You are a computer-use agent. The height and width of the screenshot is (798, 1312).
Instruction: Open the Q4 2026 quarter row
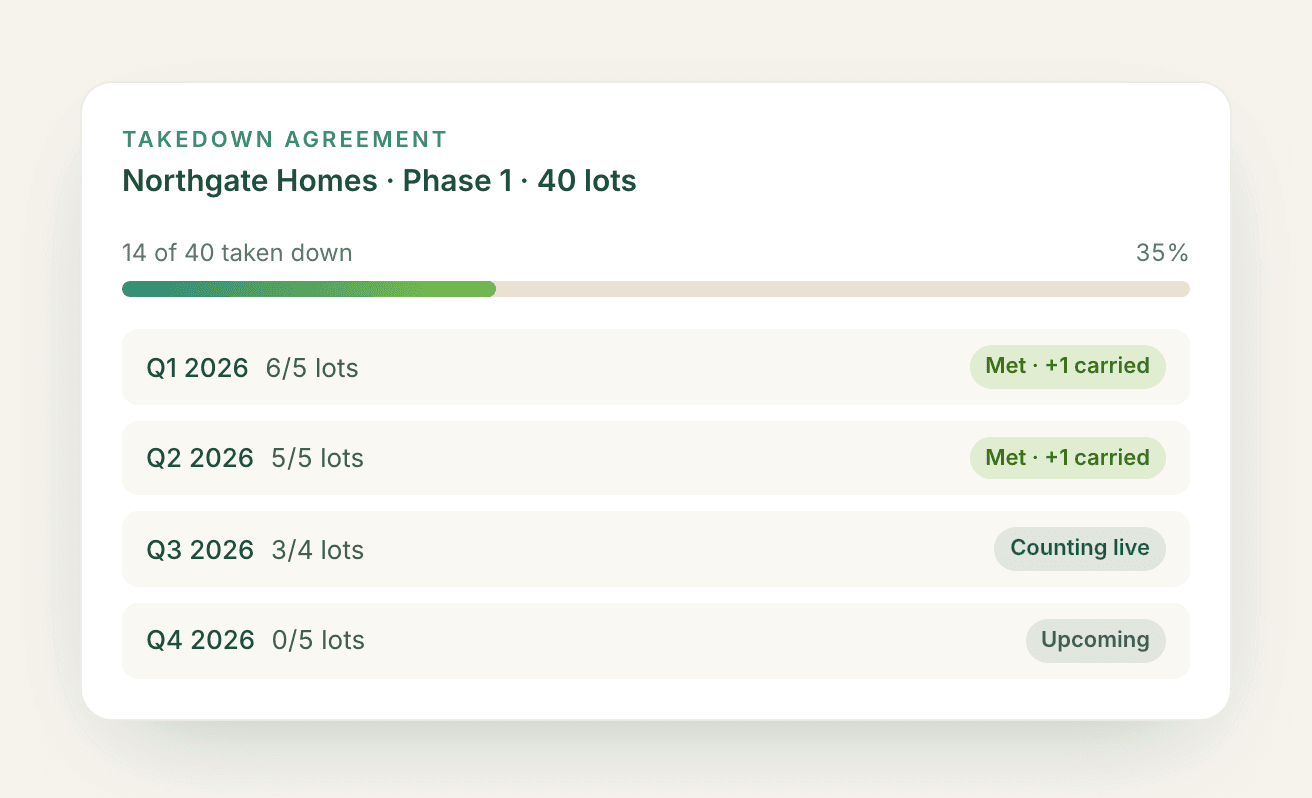click(x=656, y=640)
